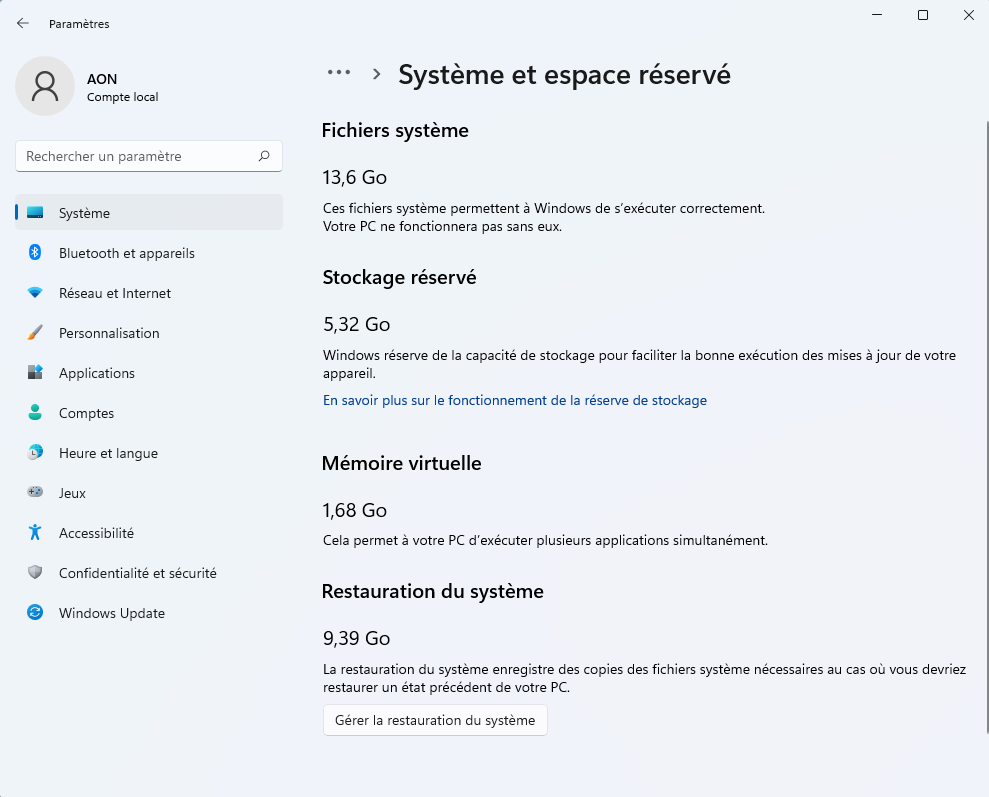
Task: Click the search magnifier icon
Action: point(264,156)
